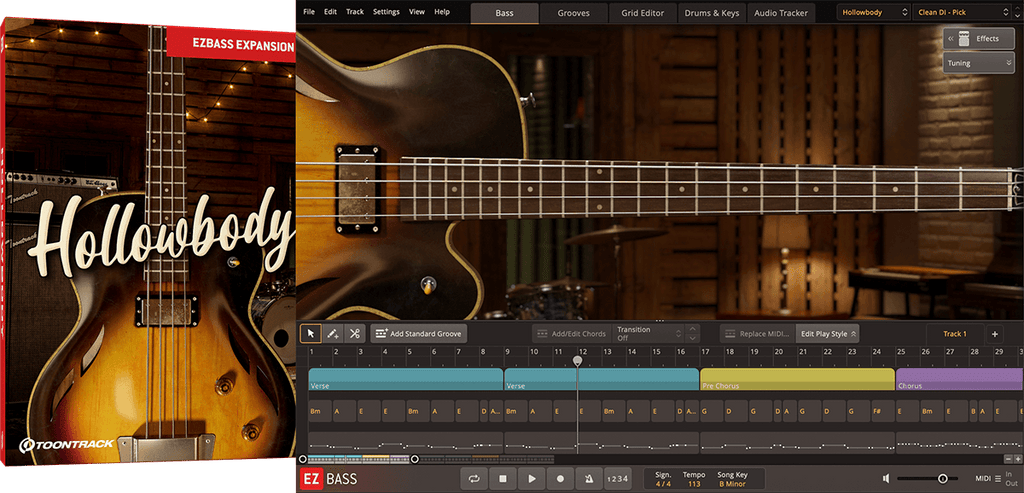Image resolution: width=1024 pixels, height=493 pixels.
Task: Toggle the metronome
Action: pyautogui.click(x=589, y=479)
